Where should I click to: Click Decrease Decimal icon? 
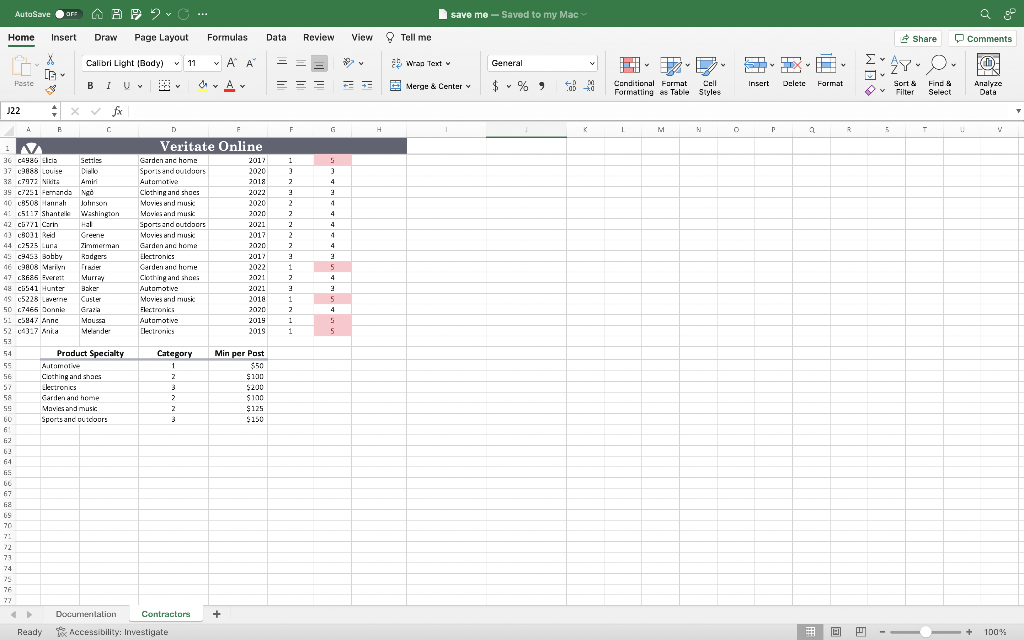[589, 86]
